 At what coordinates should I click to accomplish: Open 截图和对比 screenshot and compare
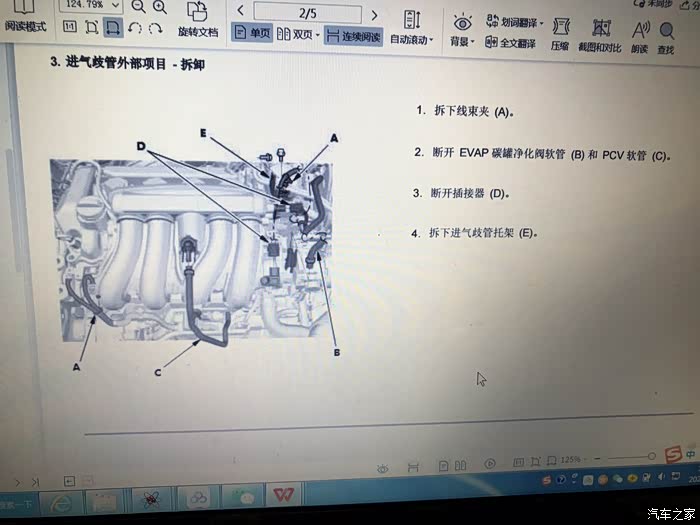tap(600, 36)
